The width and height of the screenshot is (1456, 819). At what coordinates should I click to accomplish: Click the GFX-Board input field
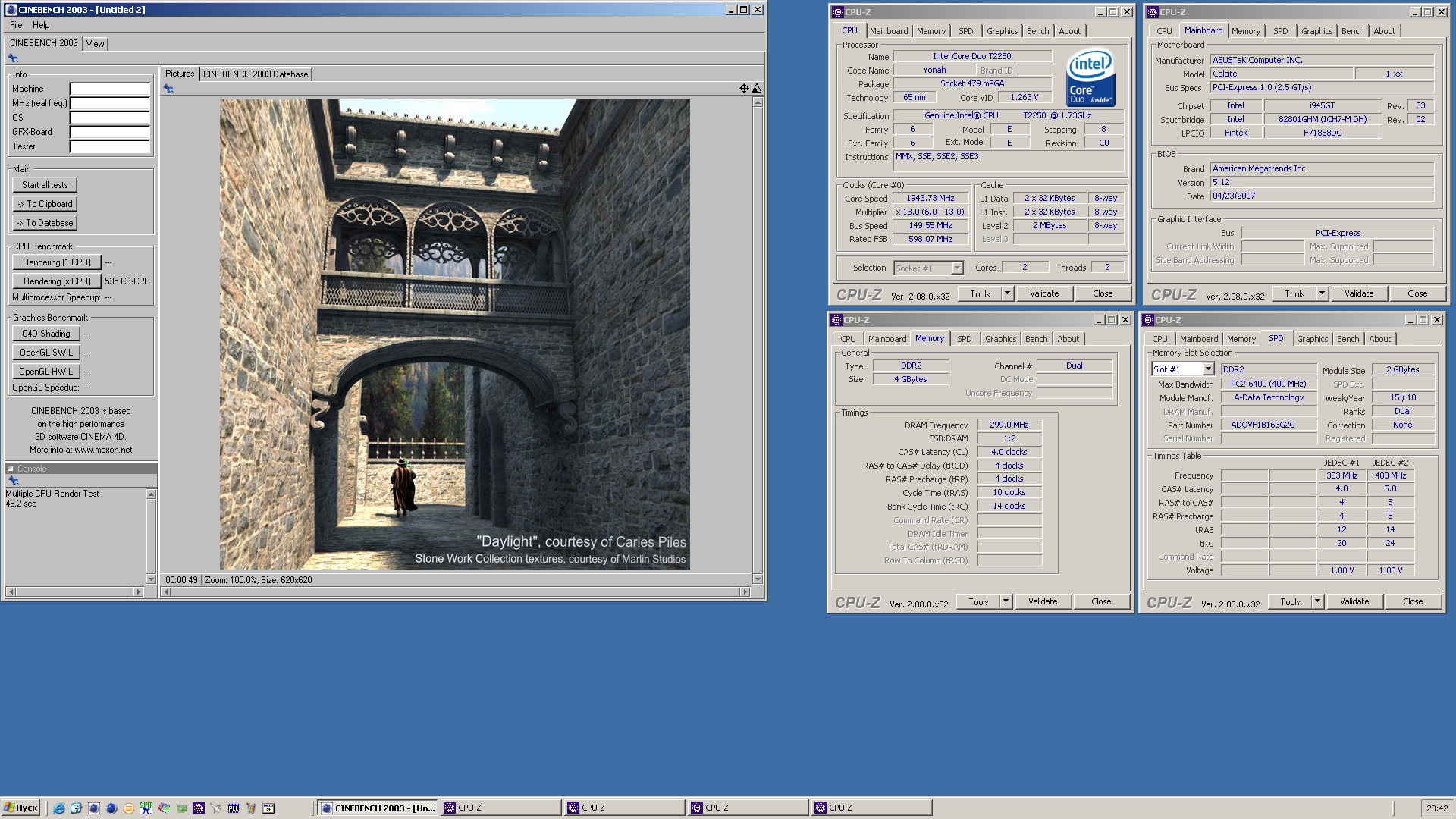pos(110,132)
